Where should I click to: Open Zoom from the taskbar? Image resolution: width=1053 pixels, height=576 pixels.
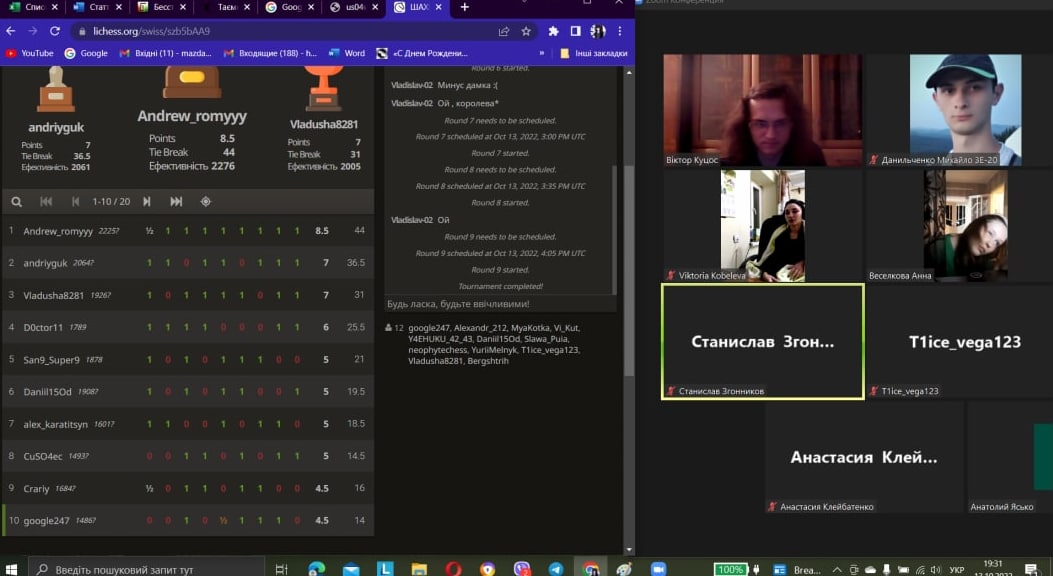(658, 569)
